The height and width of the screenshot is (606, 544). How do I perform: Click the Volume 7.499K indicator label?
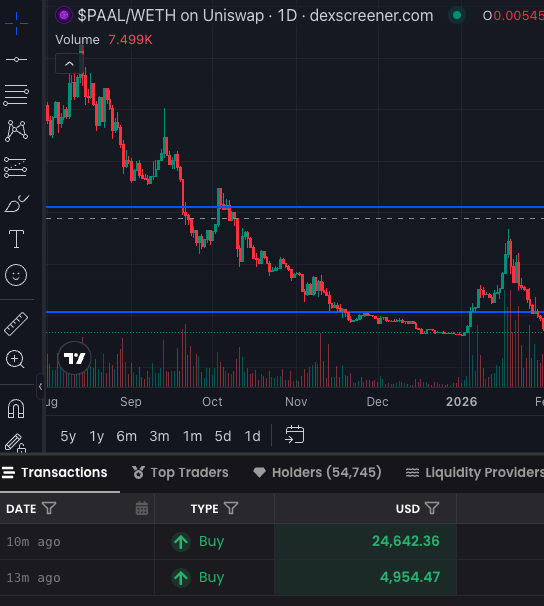[104, 39]
